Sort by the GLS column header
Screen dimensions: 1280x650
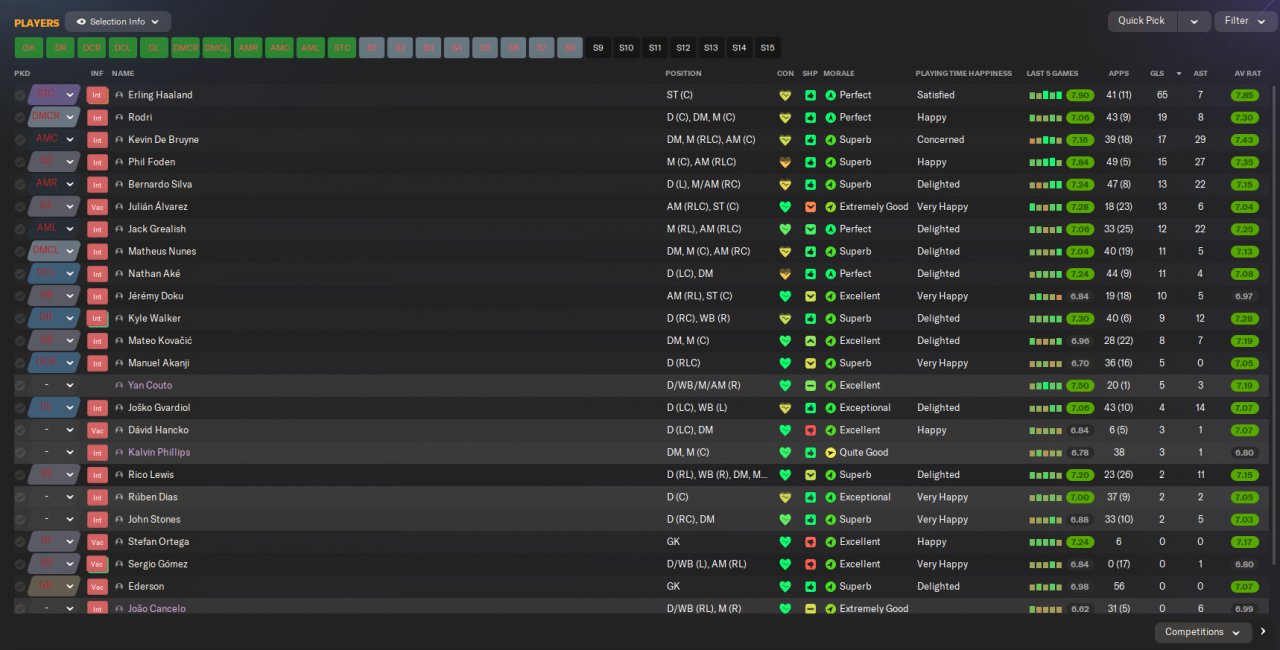click(1157, 73)
